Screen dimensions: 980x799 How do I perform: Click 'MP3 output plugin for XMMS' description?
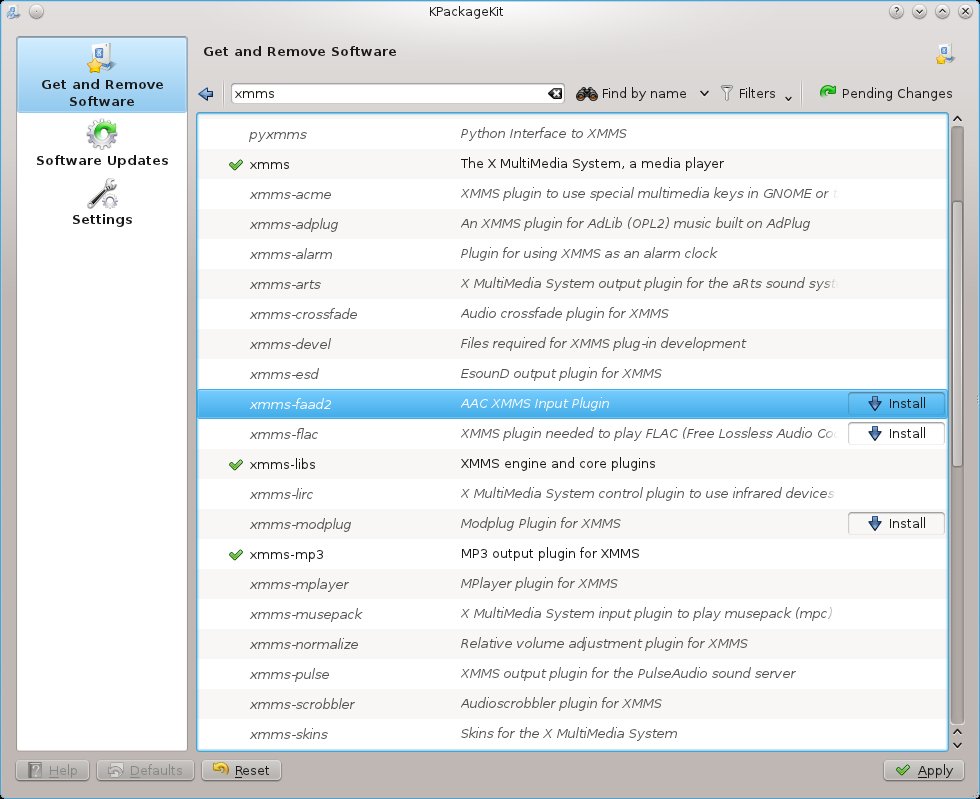pyautogui.click(x=549, y=553)
